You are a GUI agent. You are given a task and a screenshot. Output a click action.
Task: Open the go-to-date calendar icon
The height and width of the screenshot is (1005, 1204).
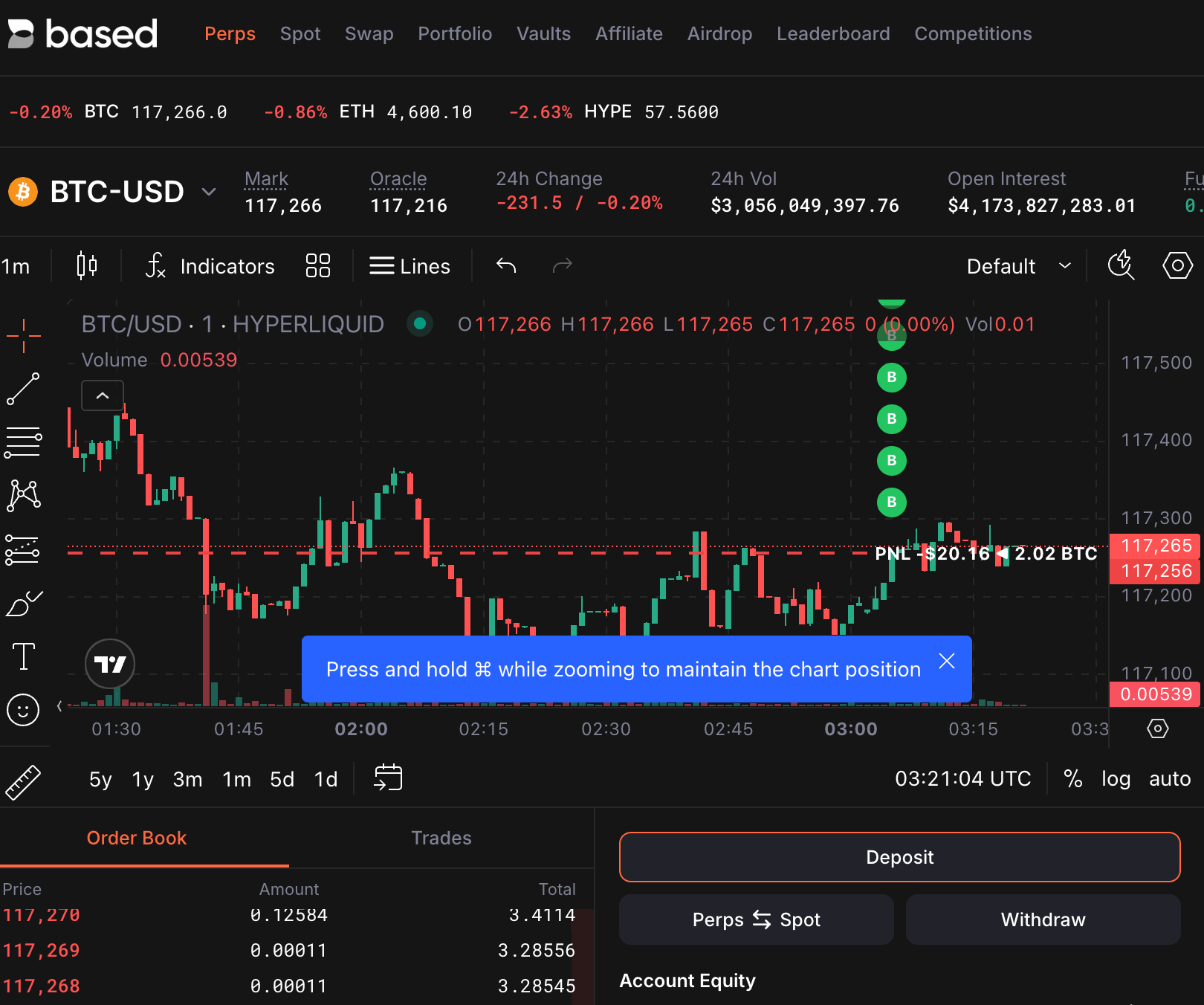pos(388,778)
